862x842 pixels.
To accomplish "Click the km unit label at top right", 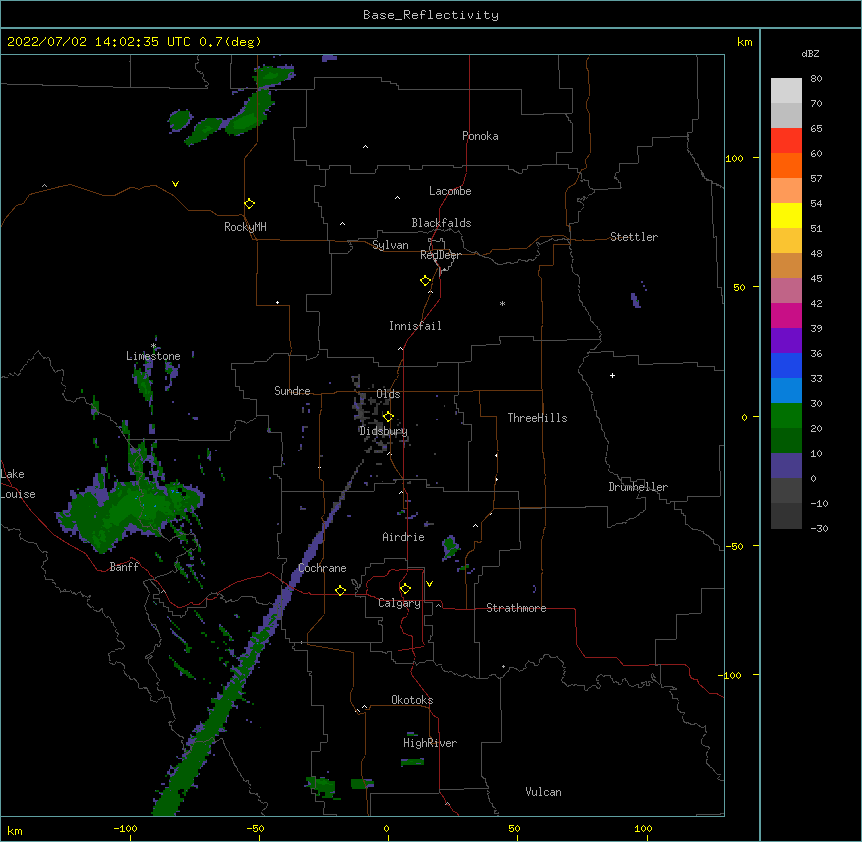I will (x=745, y=42).
